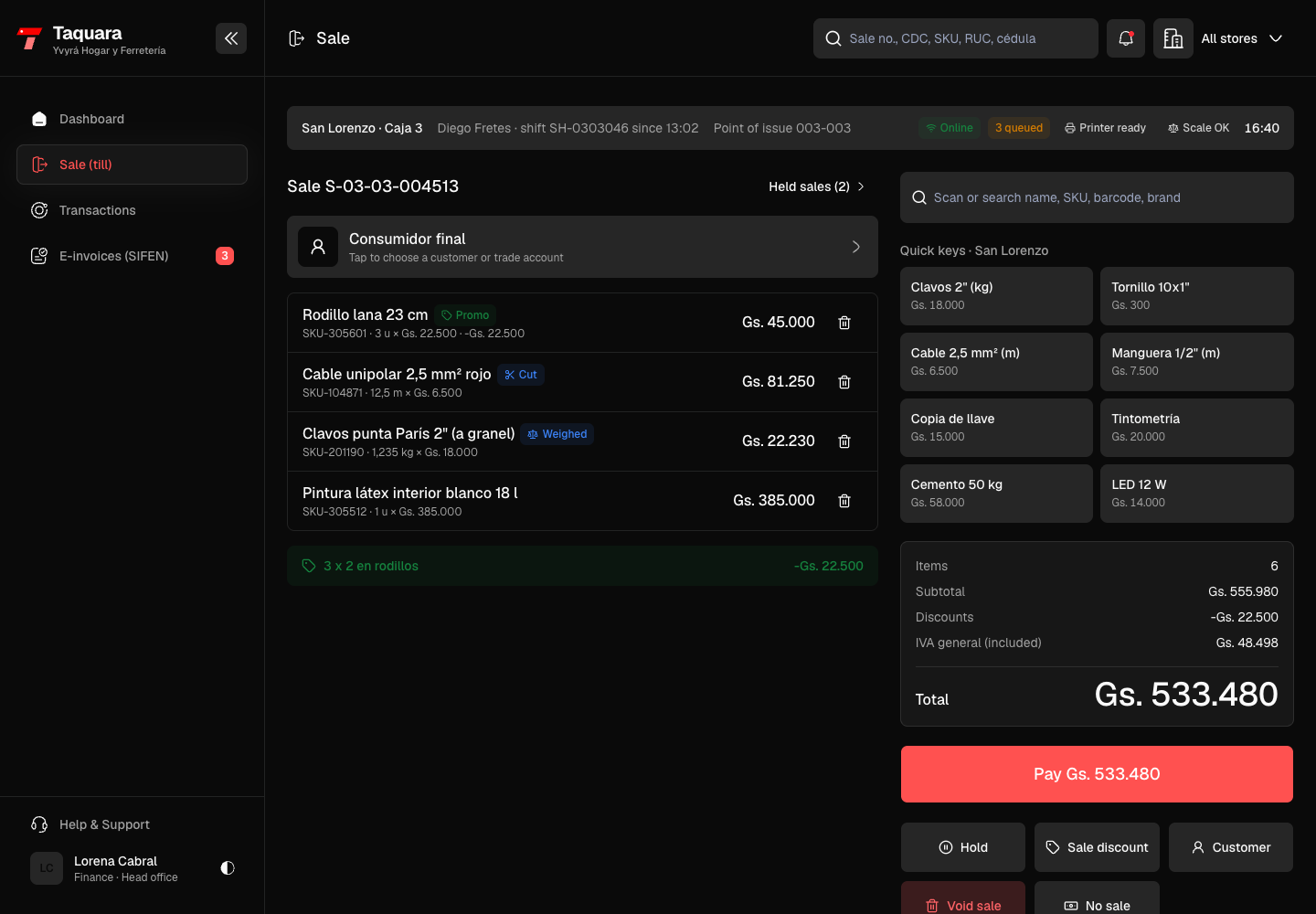Add Tornillo 10x1" quick key

point(1197,296)
